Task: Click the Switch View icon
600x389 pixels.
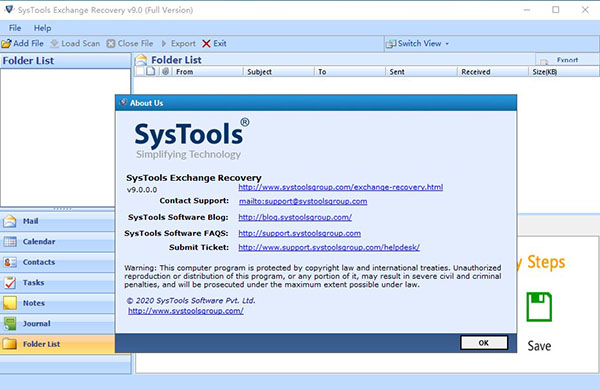Action: coord(391,44)
